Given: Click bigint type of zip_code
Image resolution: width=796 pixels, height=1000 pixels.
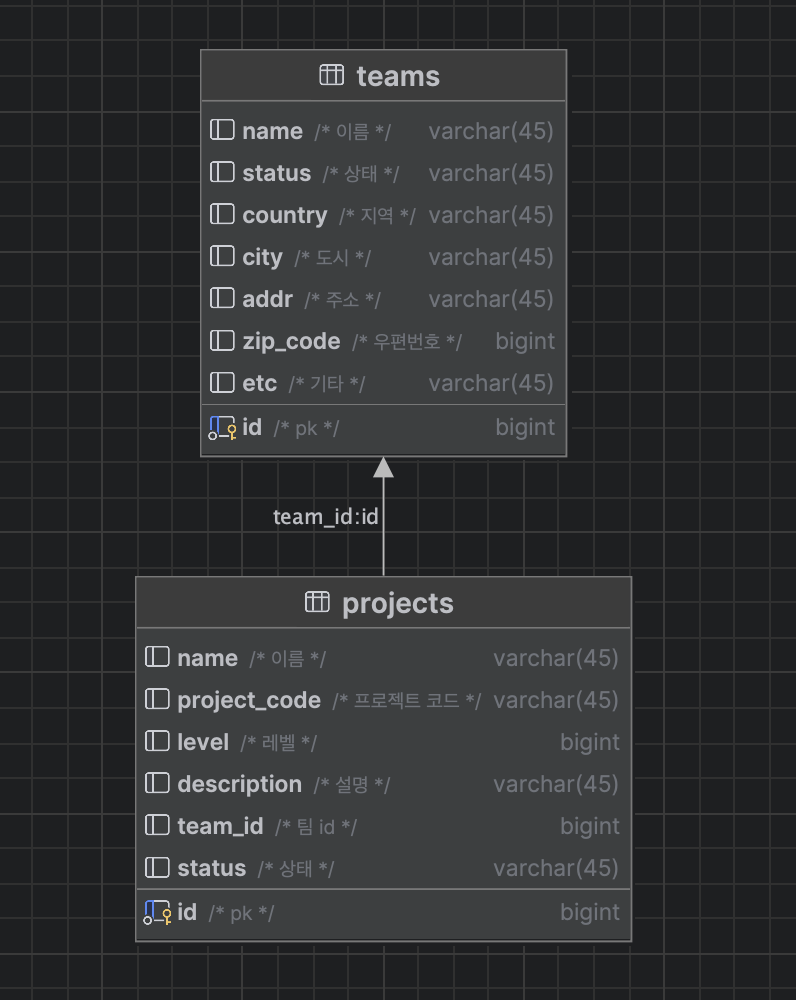Looking at the screenshot, I should (525, 342).
